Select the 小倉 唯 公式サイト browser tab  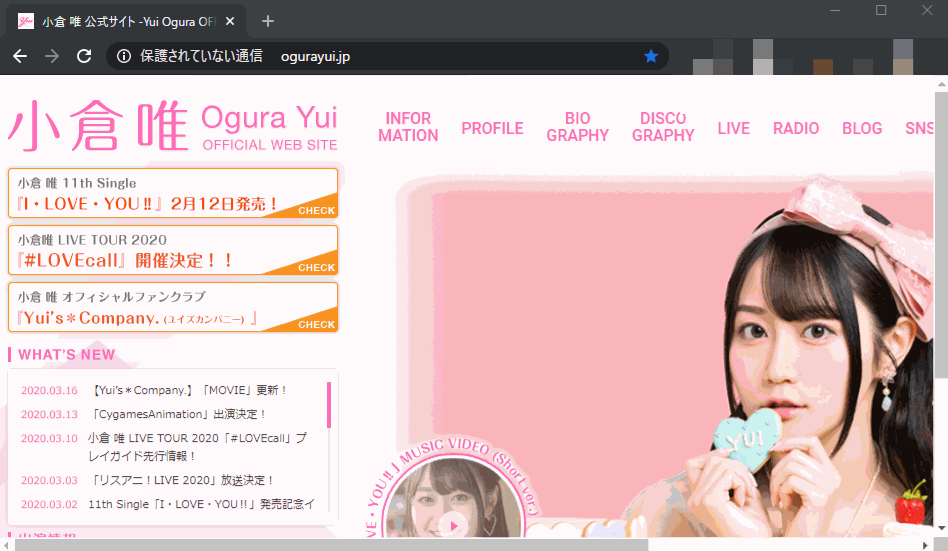(126, 22)
